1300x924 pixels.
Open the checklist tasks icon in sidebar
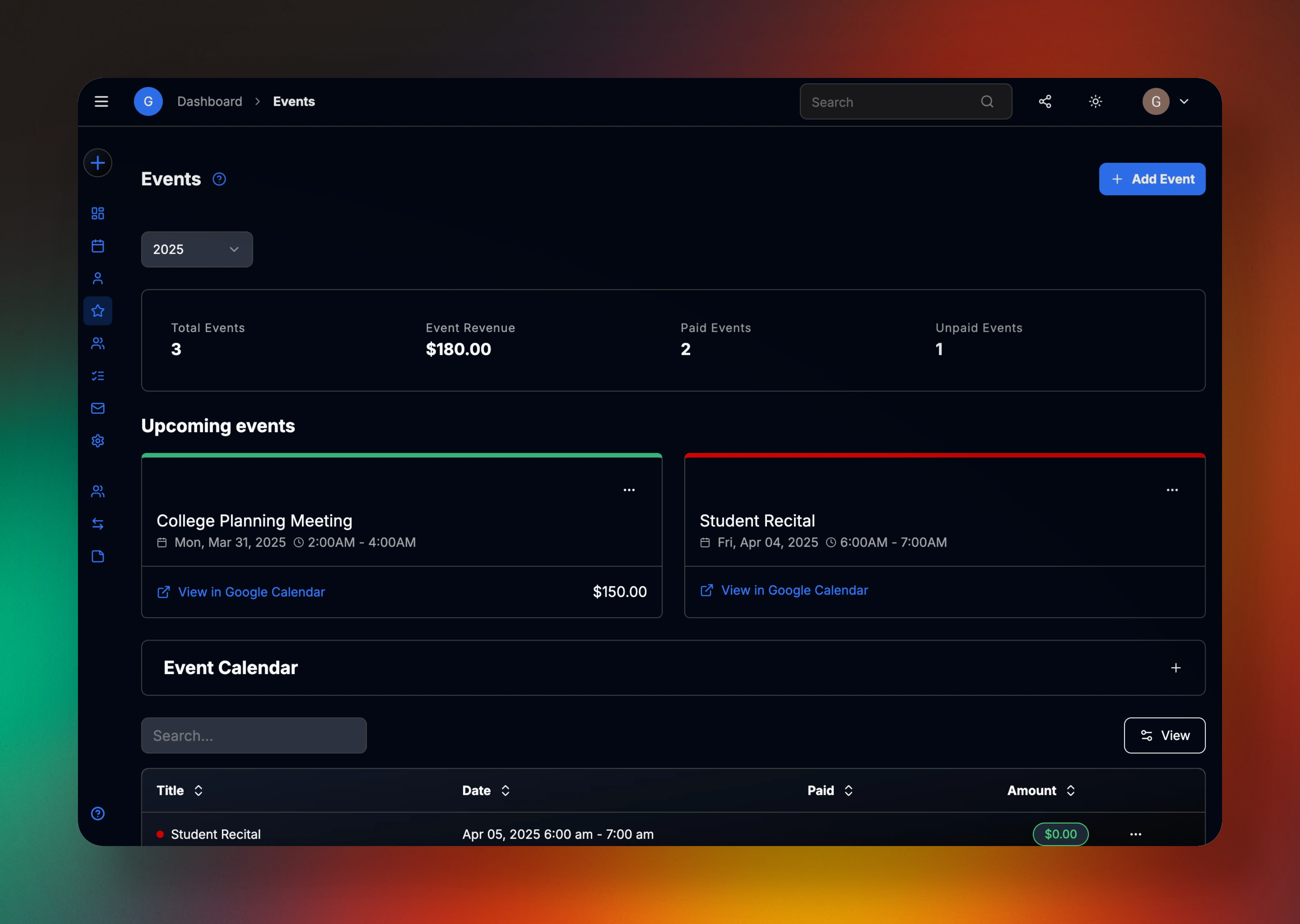[x=98, y=376]
